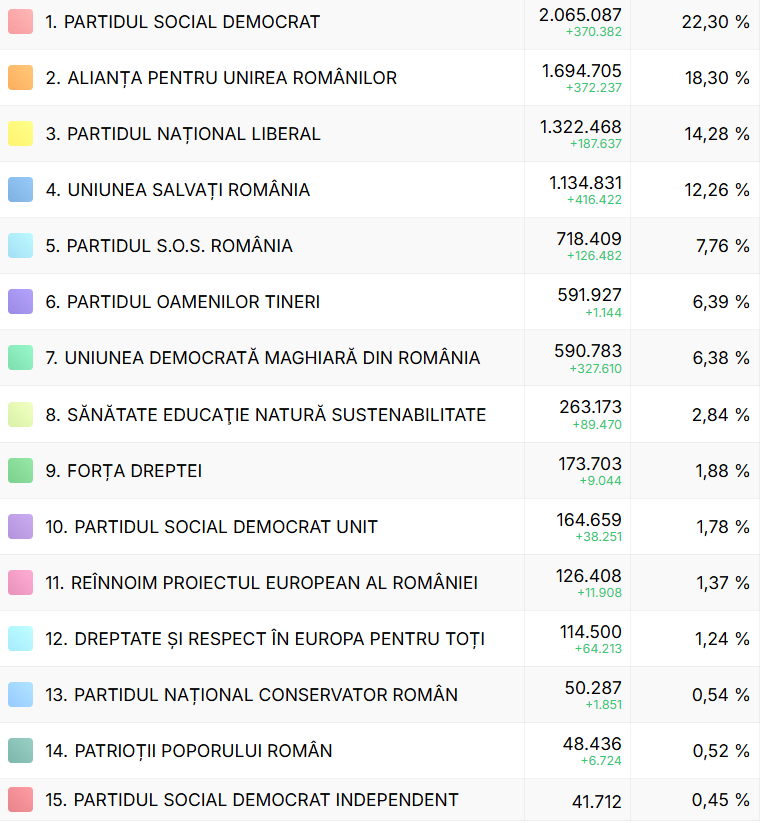The width and height of the screenshot is (772, 823).
Task: Click the pink swatch beside Partidul Social Democrat
Action: click(20, 22)
